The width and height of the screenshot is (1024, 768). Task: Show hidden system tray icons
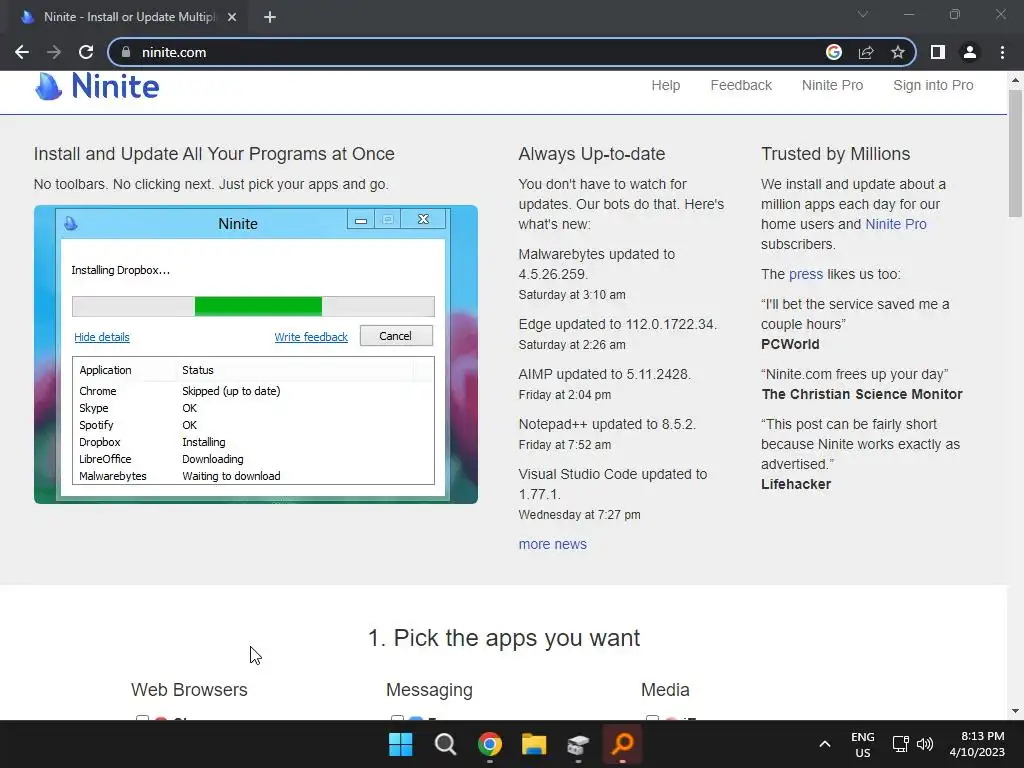coord(825,744)
